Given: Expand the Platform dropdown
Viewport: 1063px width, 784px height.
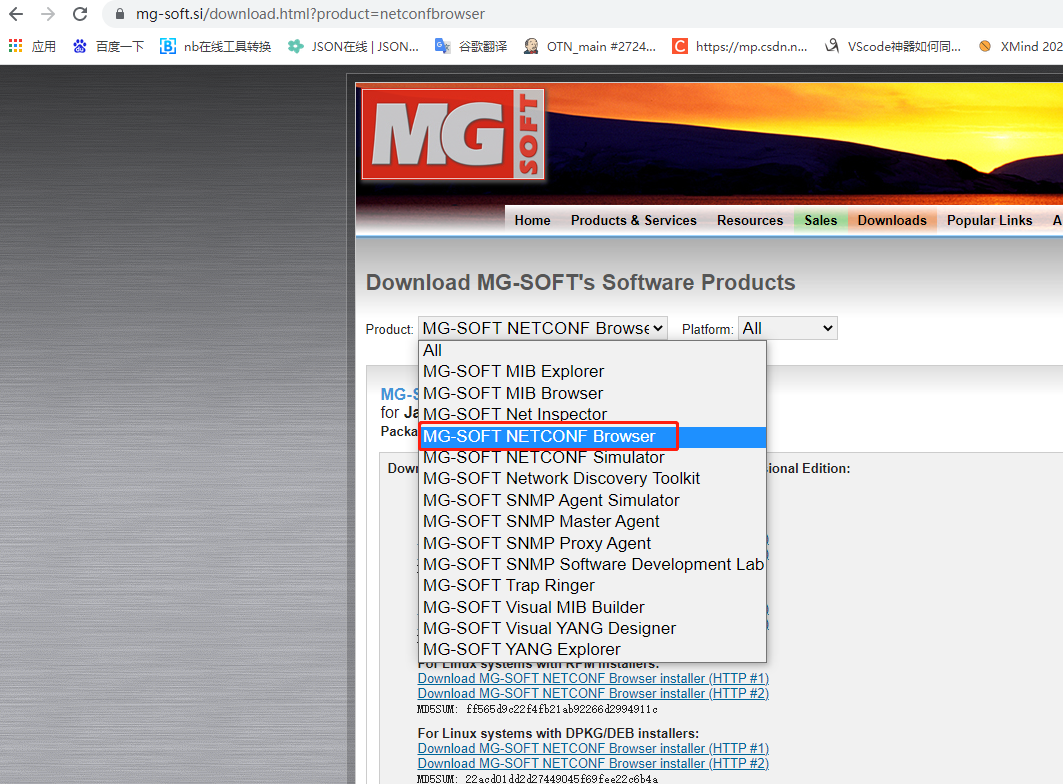Looking at the screenshot, I should coord(788,328).
